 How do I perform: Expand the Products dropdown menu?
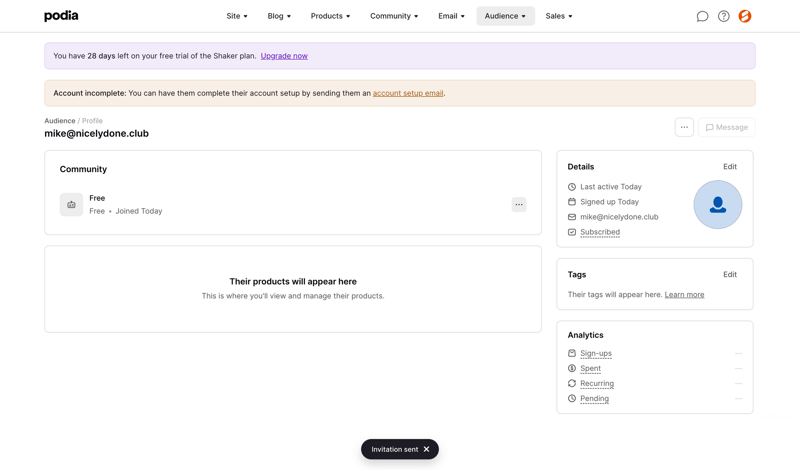tap(330, 16)
